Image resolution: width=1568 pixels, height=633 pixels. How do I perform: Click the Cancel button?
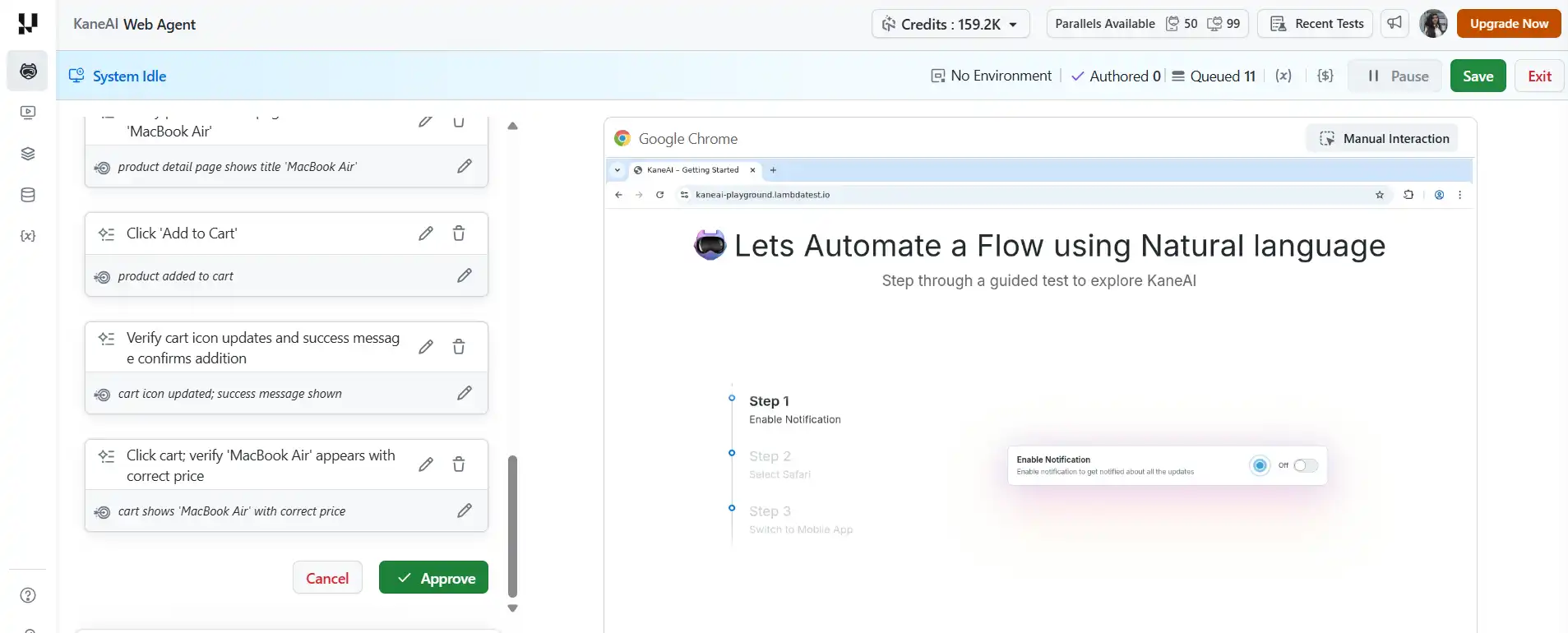[327, 577]
